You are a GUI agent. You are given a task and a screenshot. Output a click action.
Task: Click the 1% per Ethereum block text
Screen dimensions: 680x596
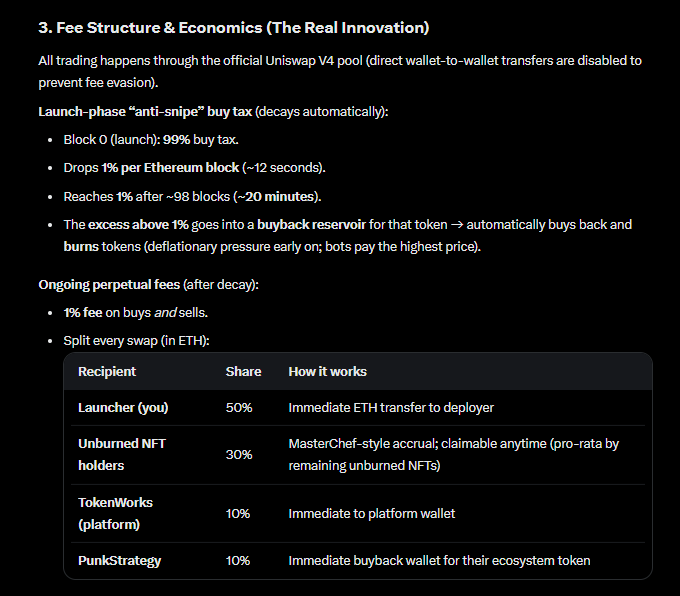170,168
